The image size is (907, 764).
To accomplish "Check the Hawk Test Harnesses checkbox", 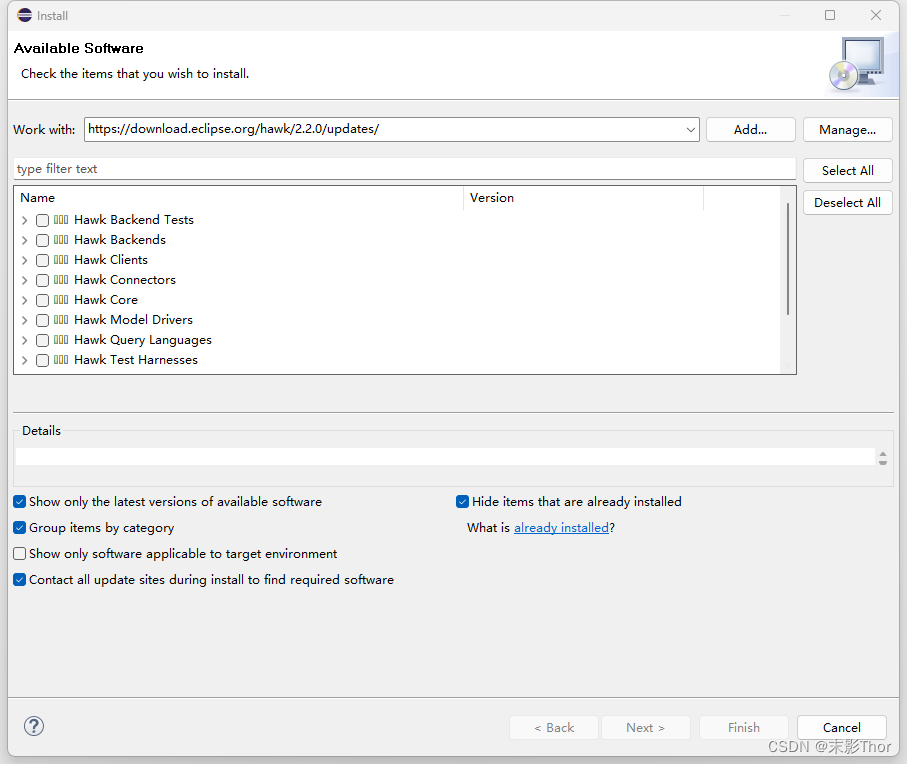I will (x=42, y=360).
